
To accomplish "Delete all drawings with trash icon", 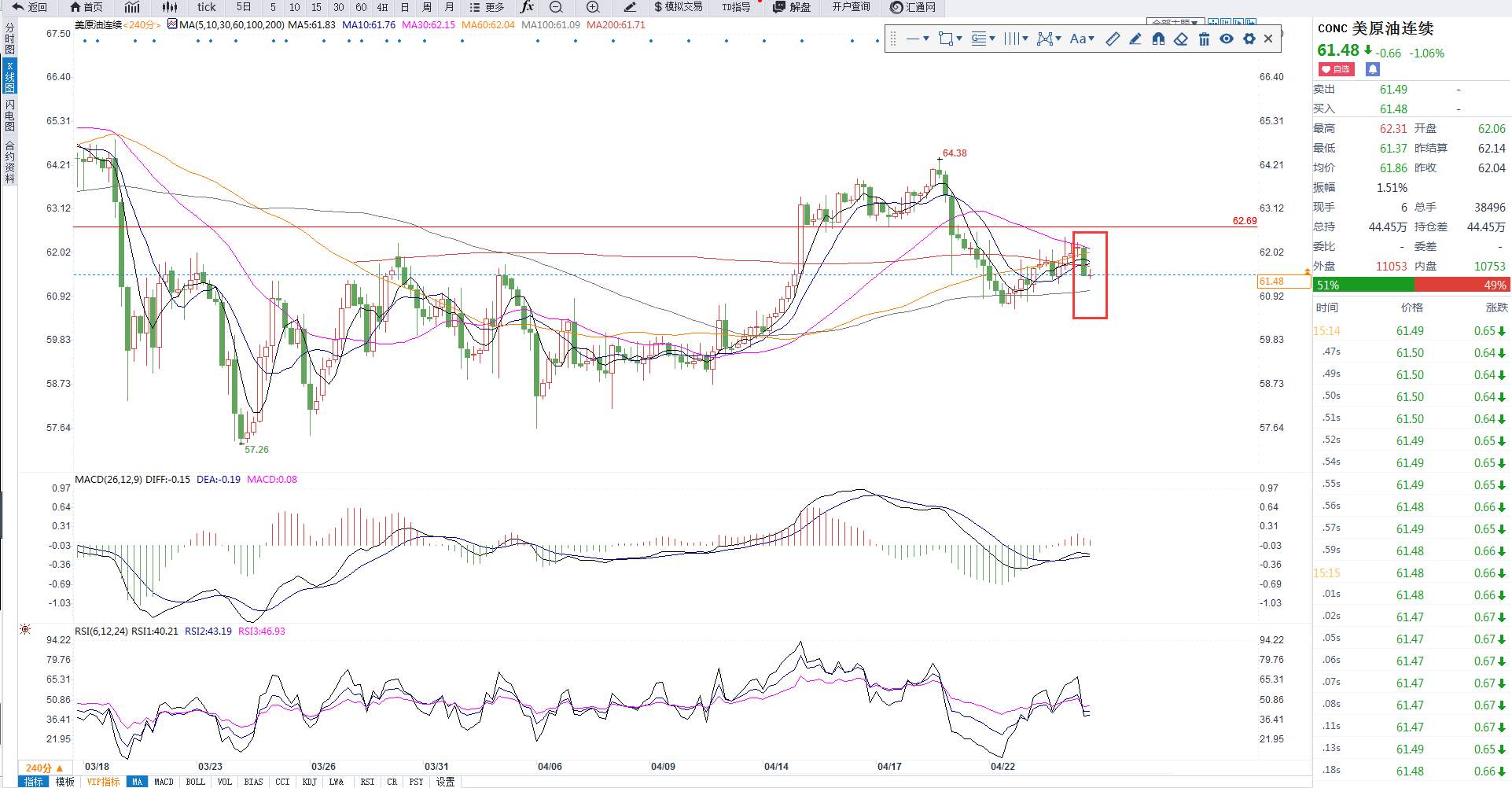I will (1204, 39).
